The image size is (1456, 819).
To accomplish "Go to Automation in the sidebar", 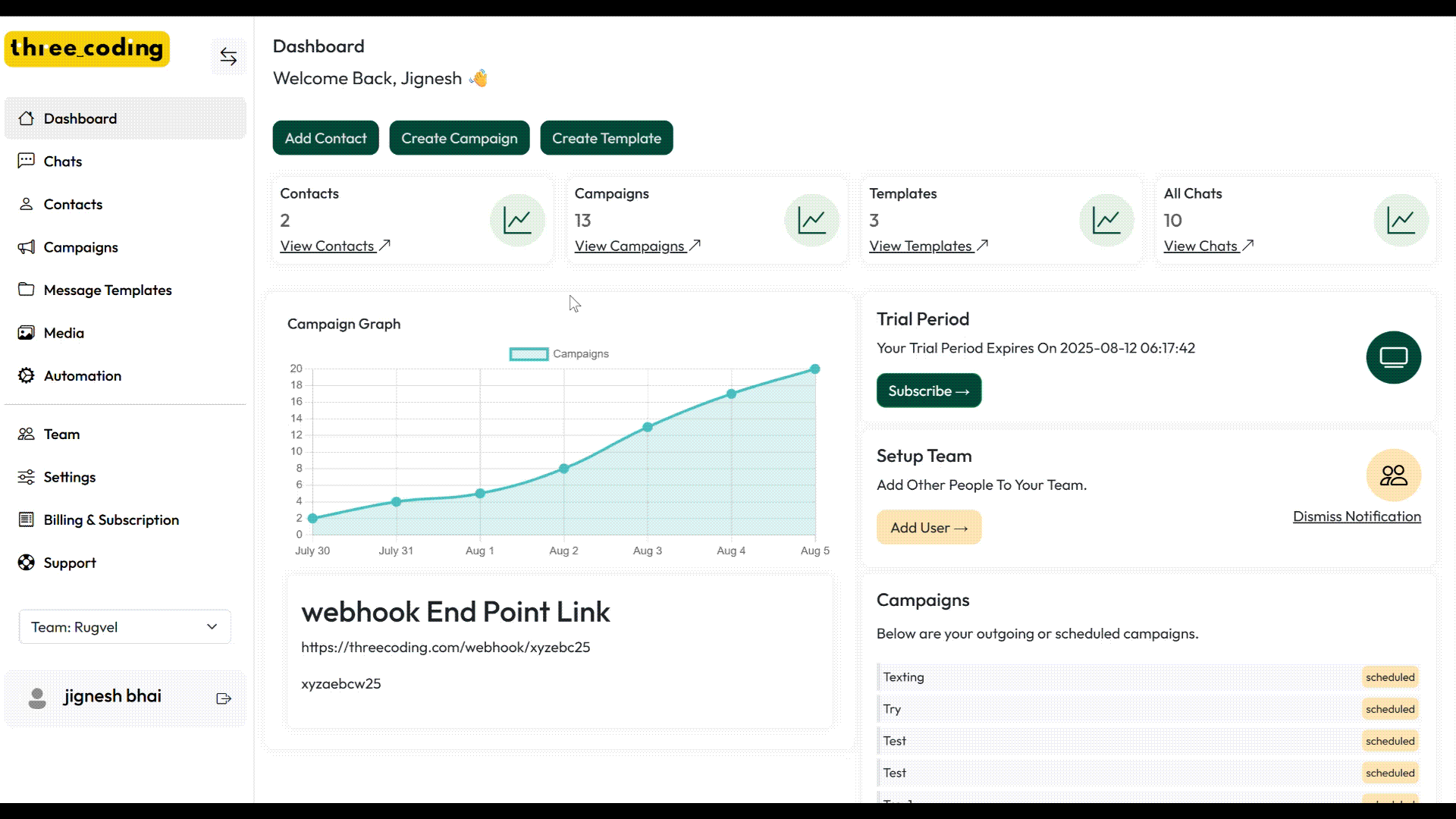I will 82,376.
